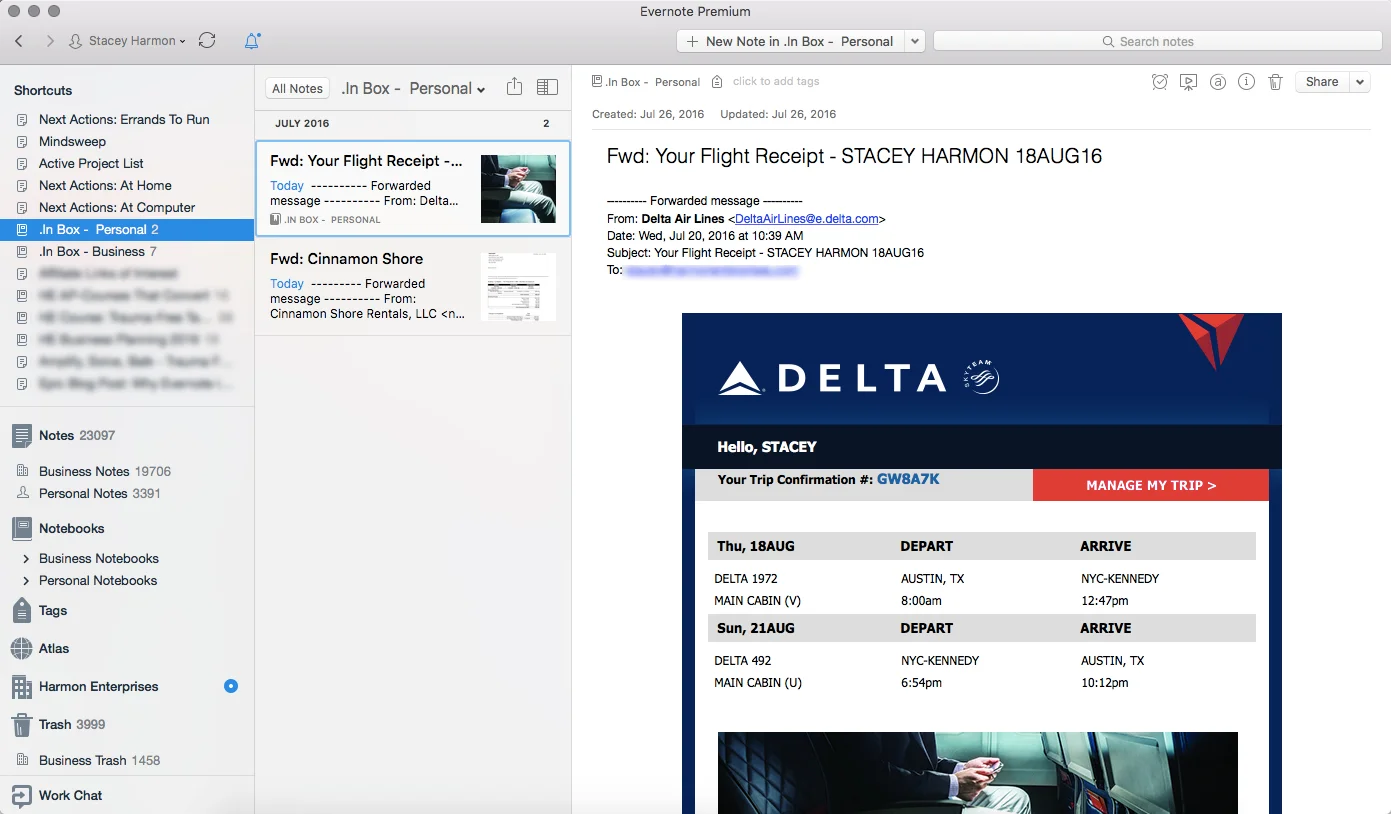
Task: Focus the Search notes field
Action: (1156, 41)
